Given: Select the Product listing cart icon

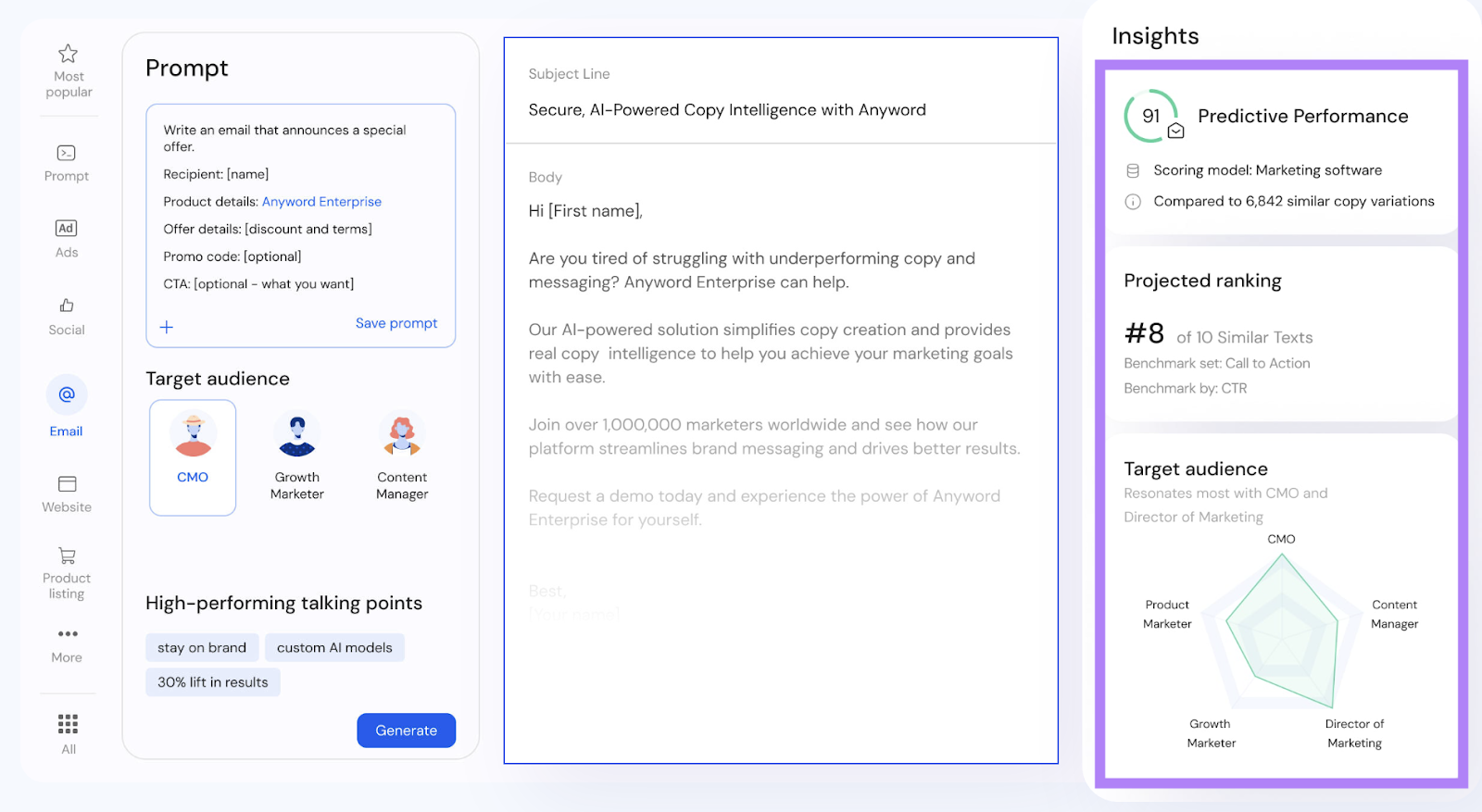Looking at the screenshot, I should click(67, 556).
